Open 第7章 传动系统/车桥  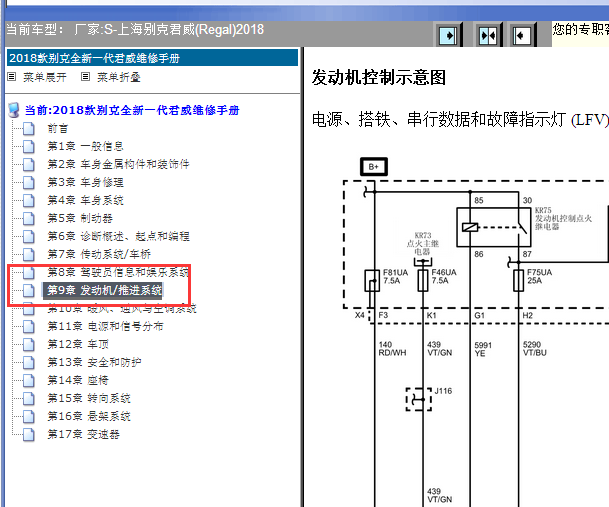[99, 254]
